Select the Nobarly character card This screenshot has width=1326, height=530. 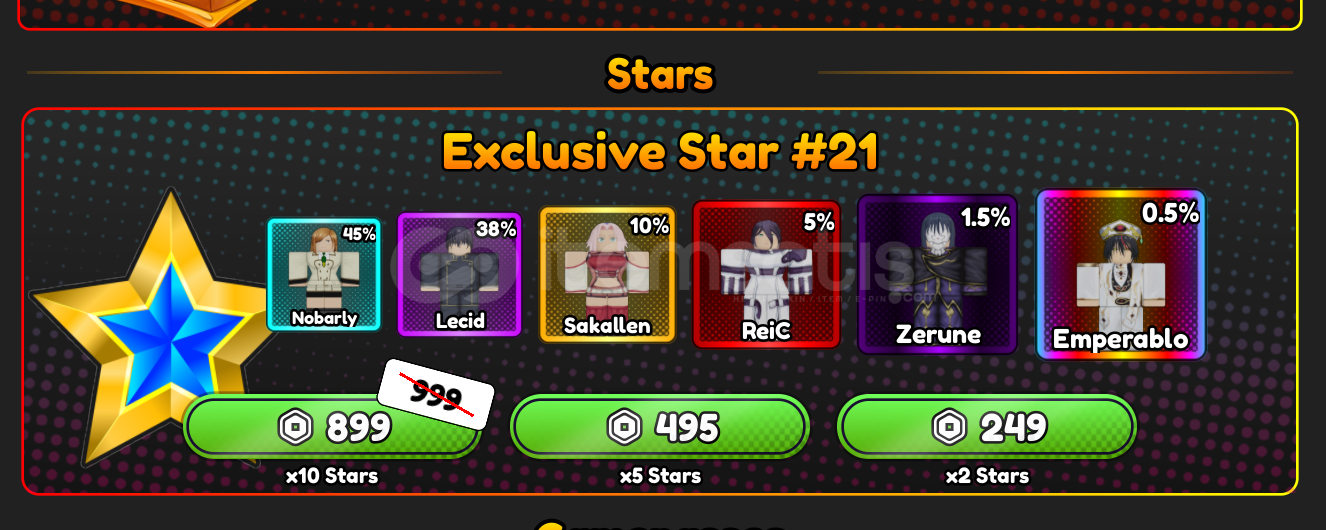pyautogui.click(x=324, y=274)
